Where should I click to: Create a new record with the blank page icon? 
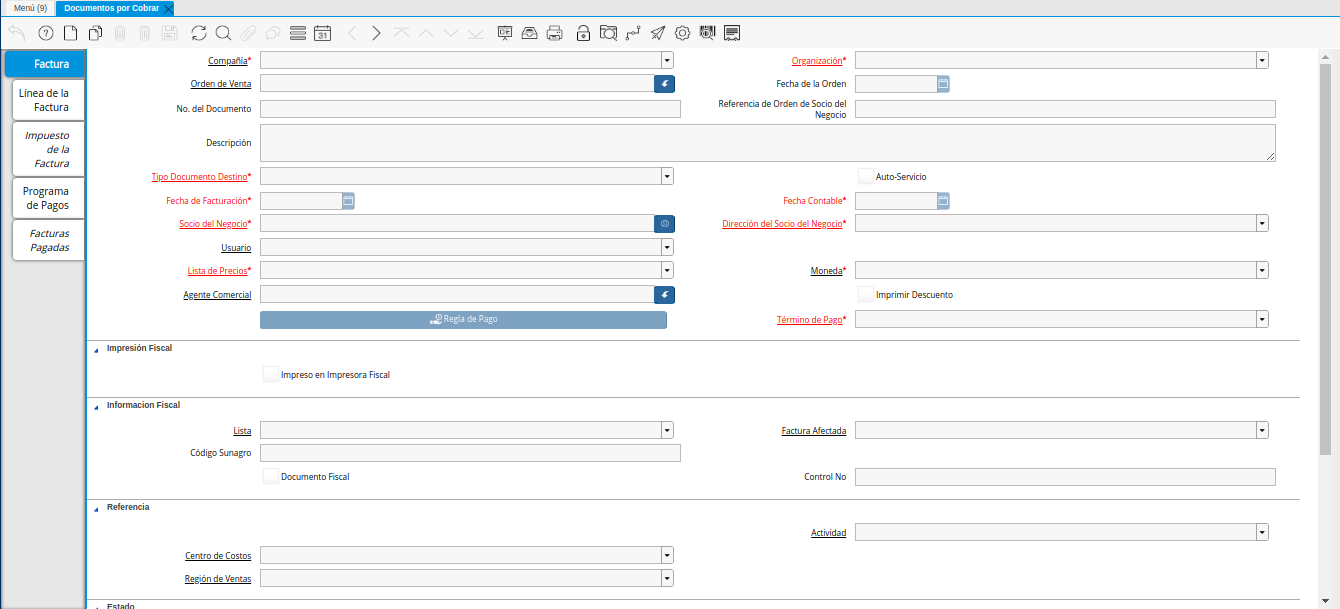click(x=70, y=33)
